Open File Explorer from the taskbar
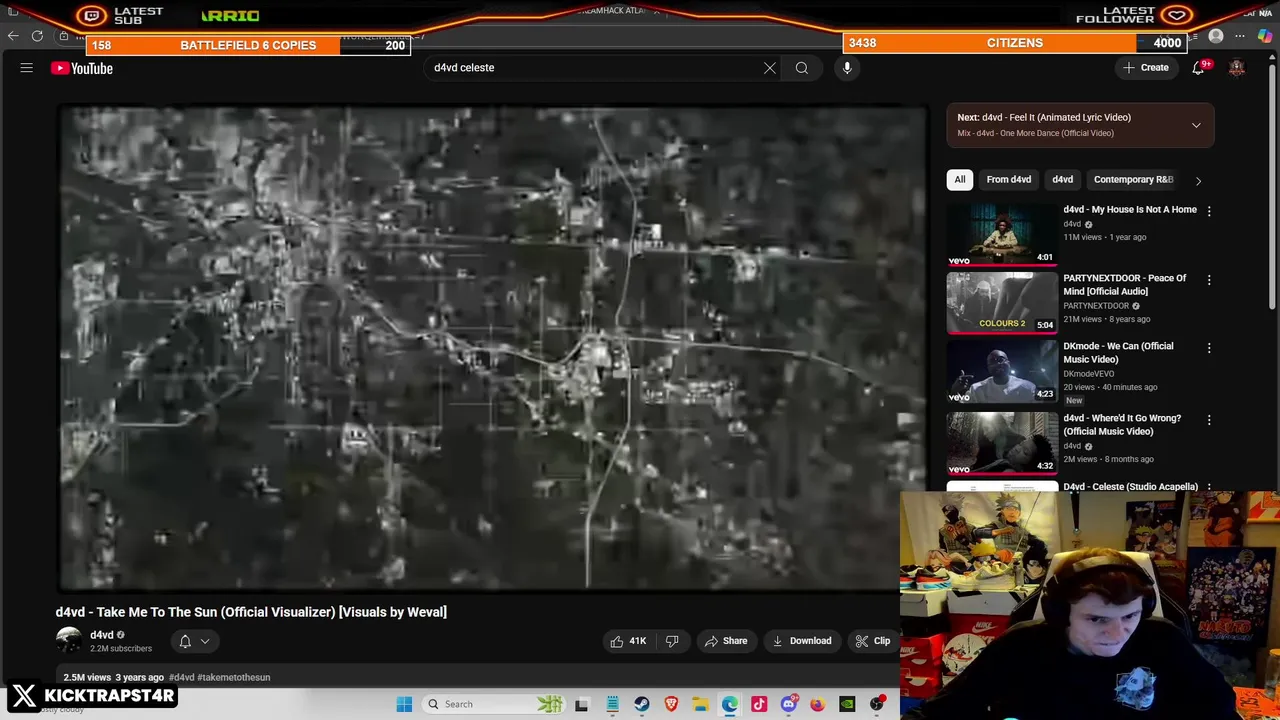This screenshot has width=1280, height=720. tap(700, 704)
